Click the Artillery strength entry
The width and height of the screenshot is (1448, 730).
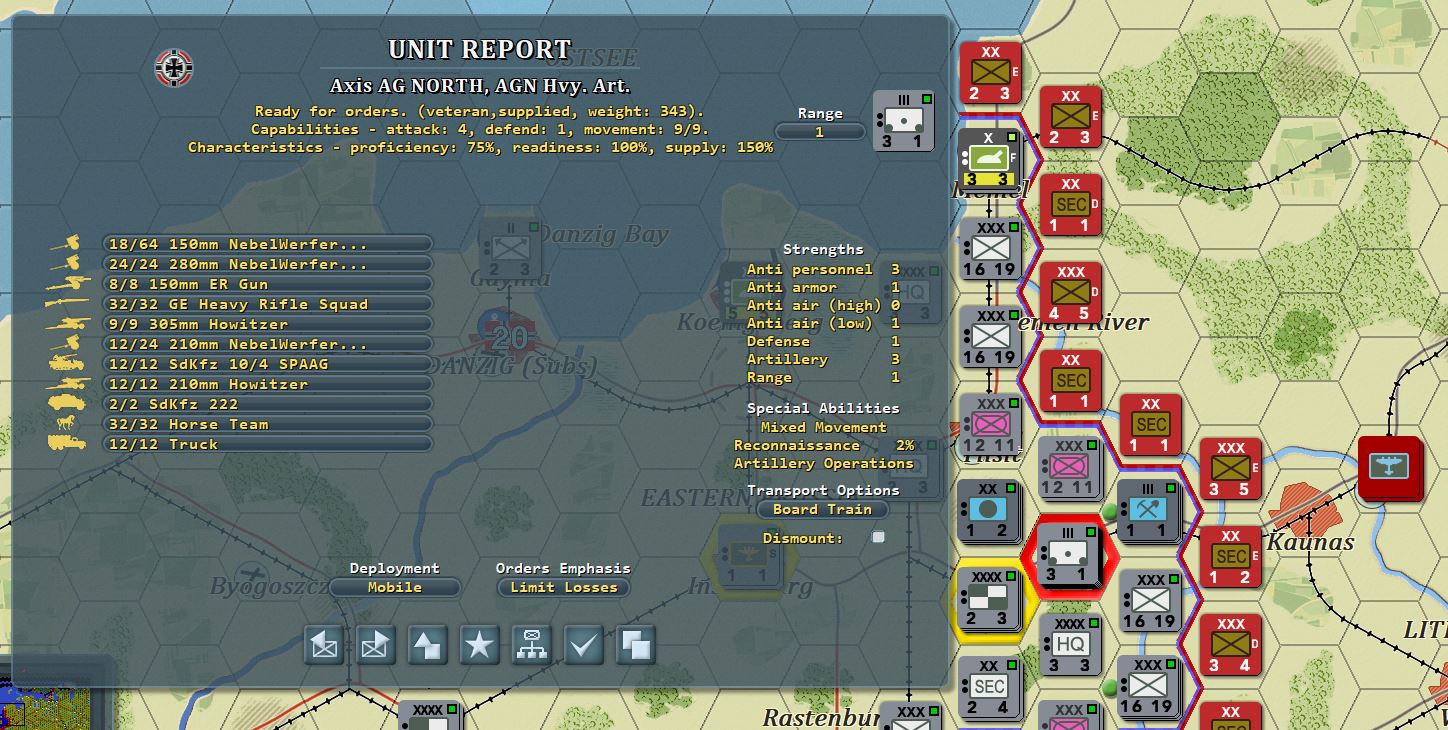823,359
